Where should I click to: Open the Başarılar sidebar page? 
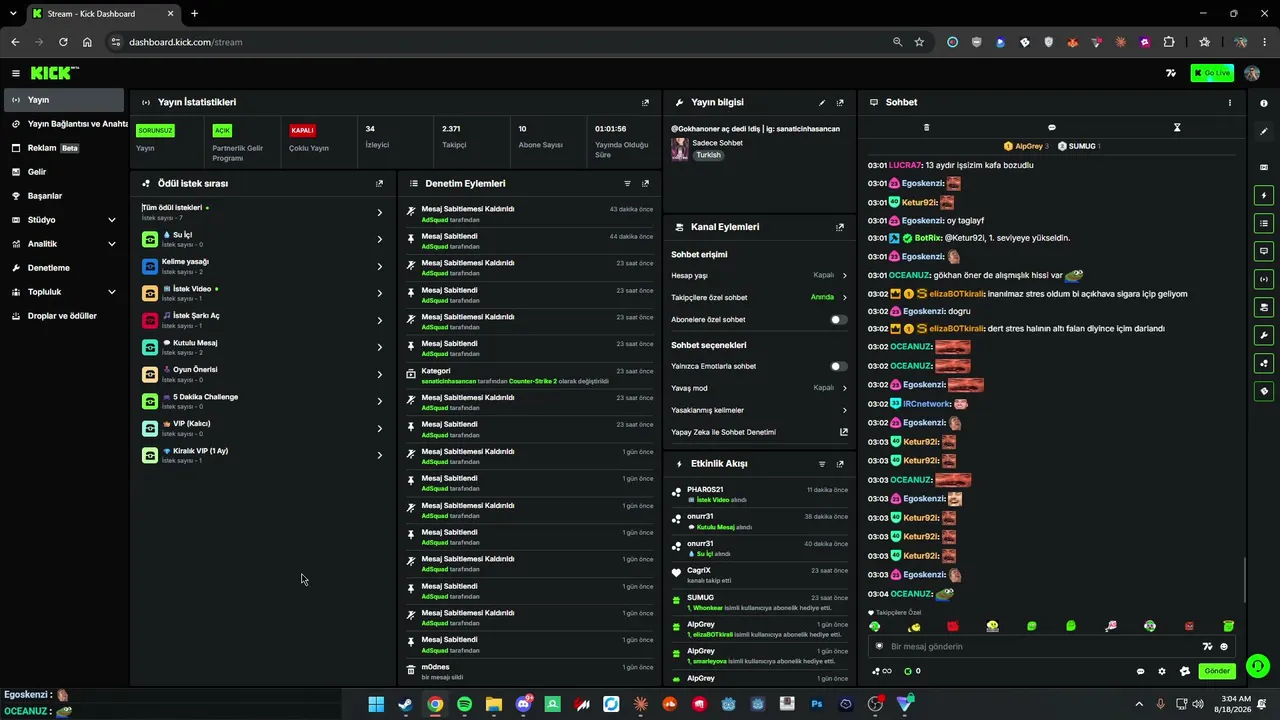pos(64,196)
